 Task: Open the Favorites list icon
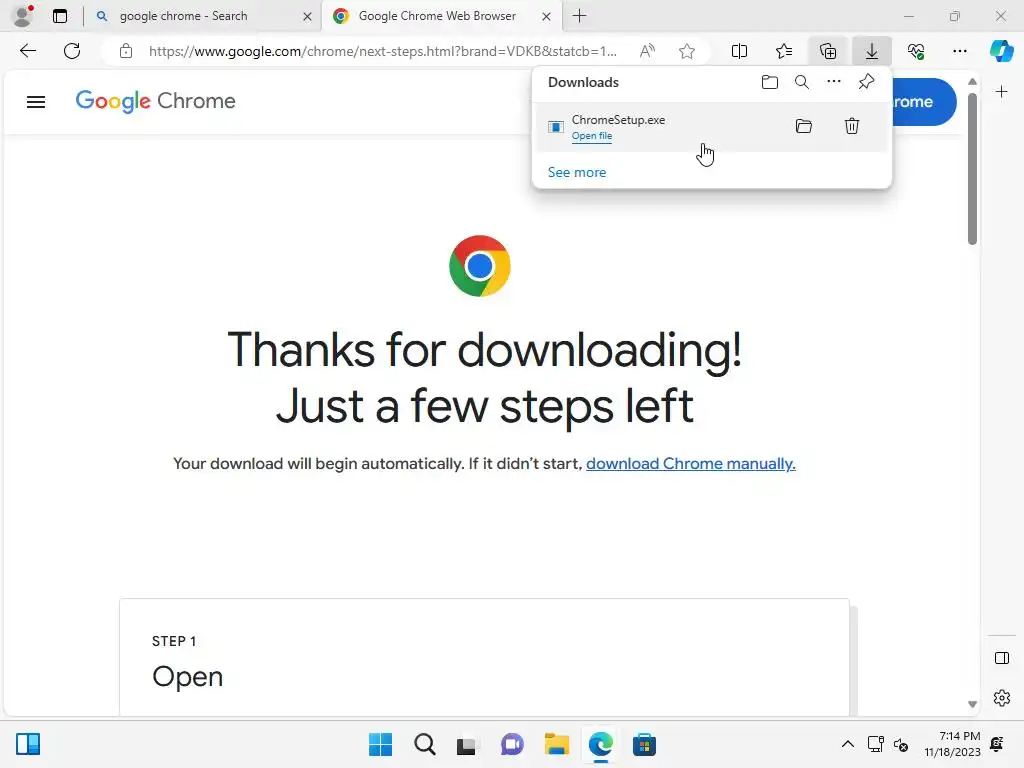coord(784,51)
